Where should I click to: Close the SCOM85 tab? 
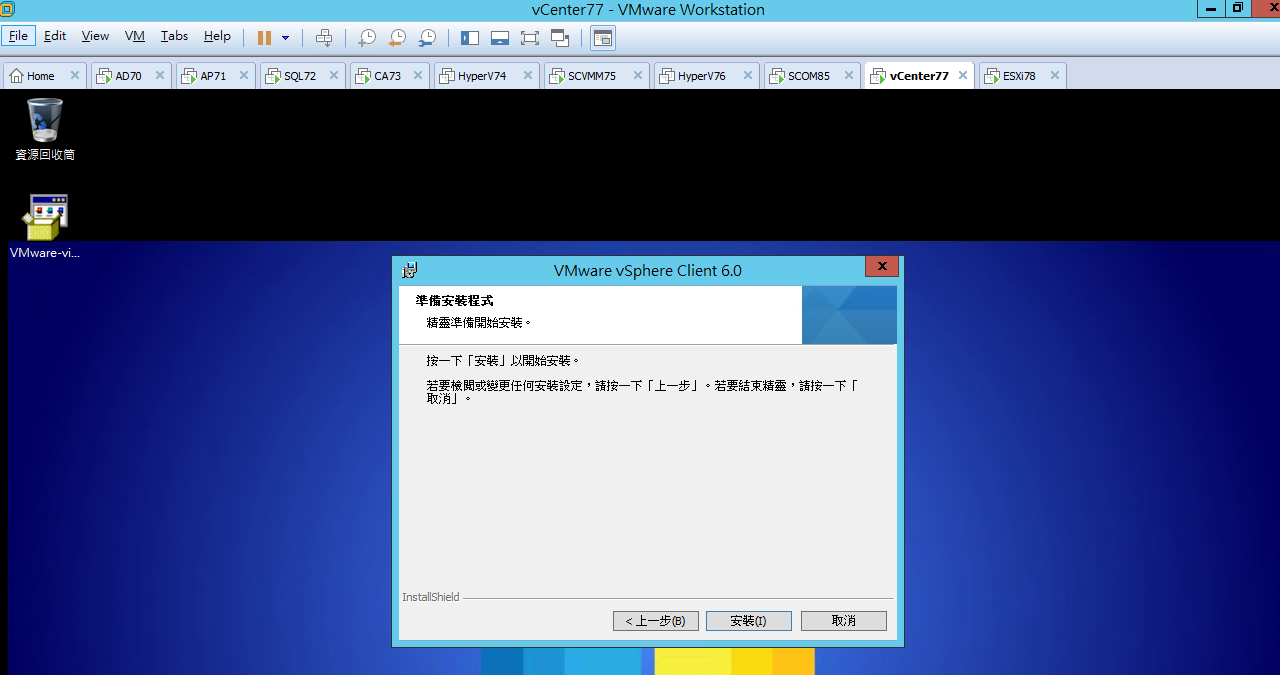pos(848,75)
